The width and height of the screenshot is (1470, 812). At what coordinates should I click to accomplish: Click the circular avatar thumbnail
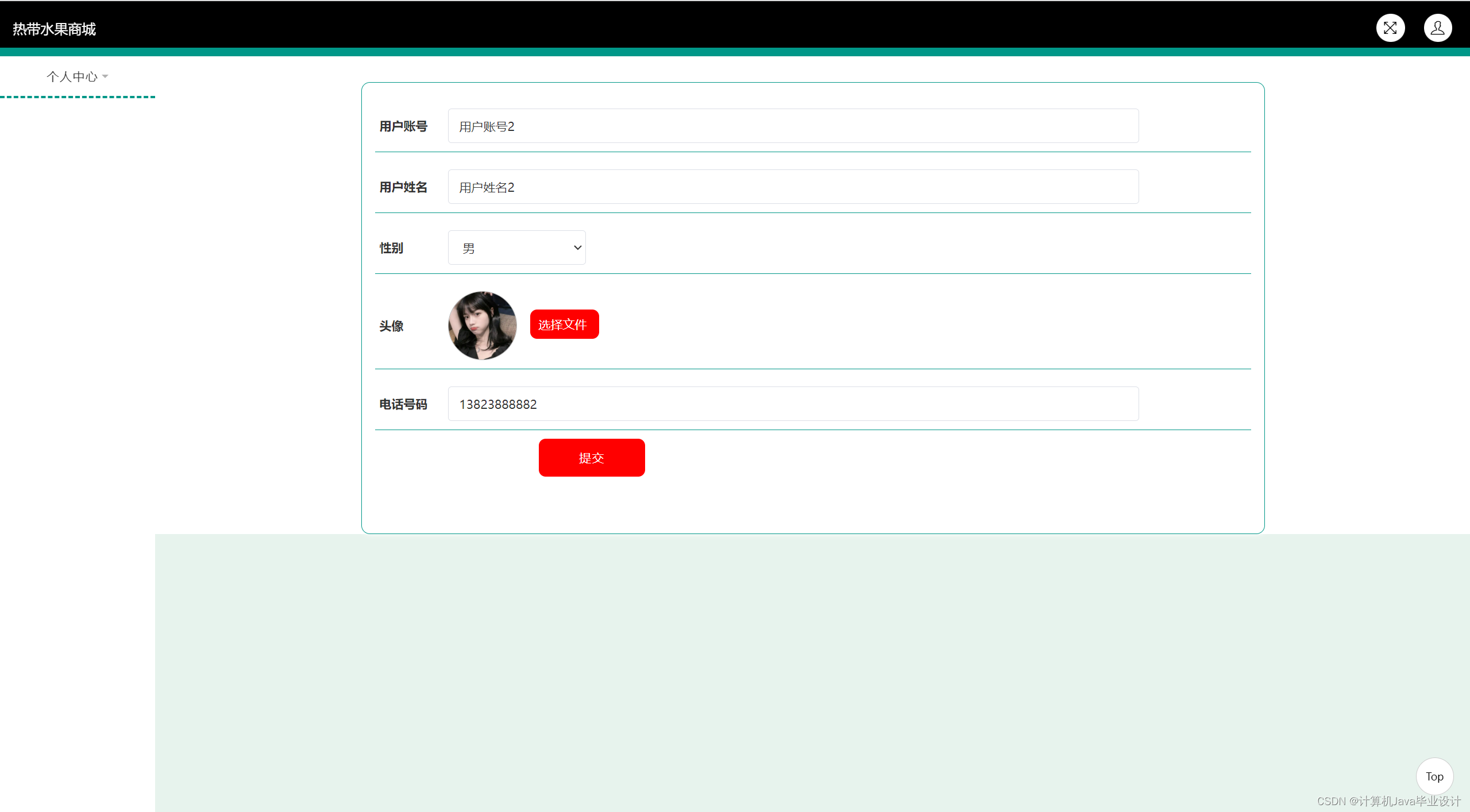482,326
